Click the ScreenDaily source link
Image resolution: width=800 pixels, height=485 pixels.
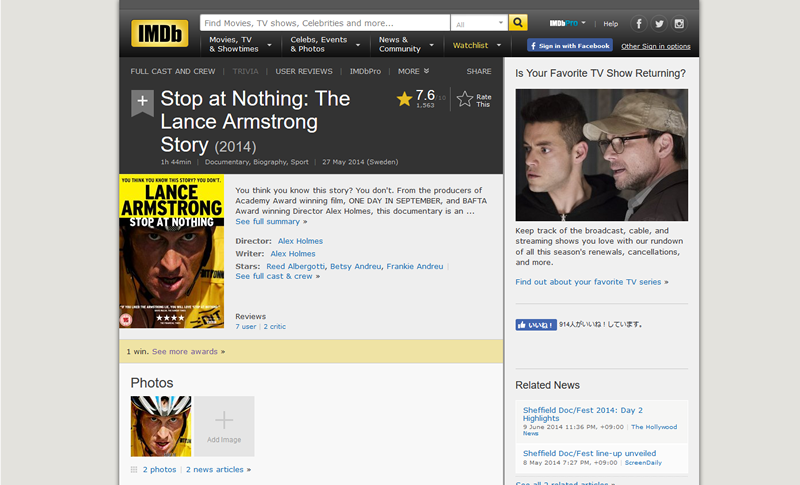click(643, 463)
